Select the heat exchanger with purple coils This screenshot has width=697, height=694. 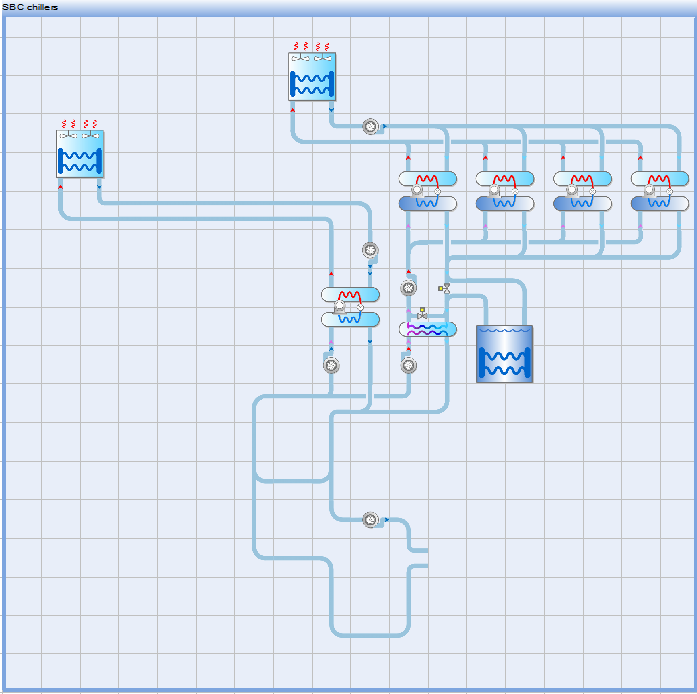tap(427, 329)
